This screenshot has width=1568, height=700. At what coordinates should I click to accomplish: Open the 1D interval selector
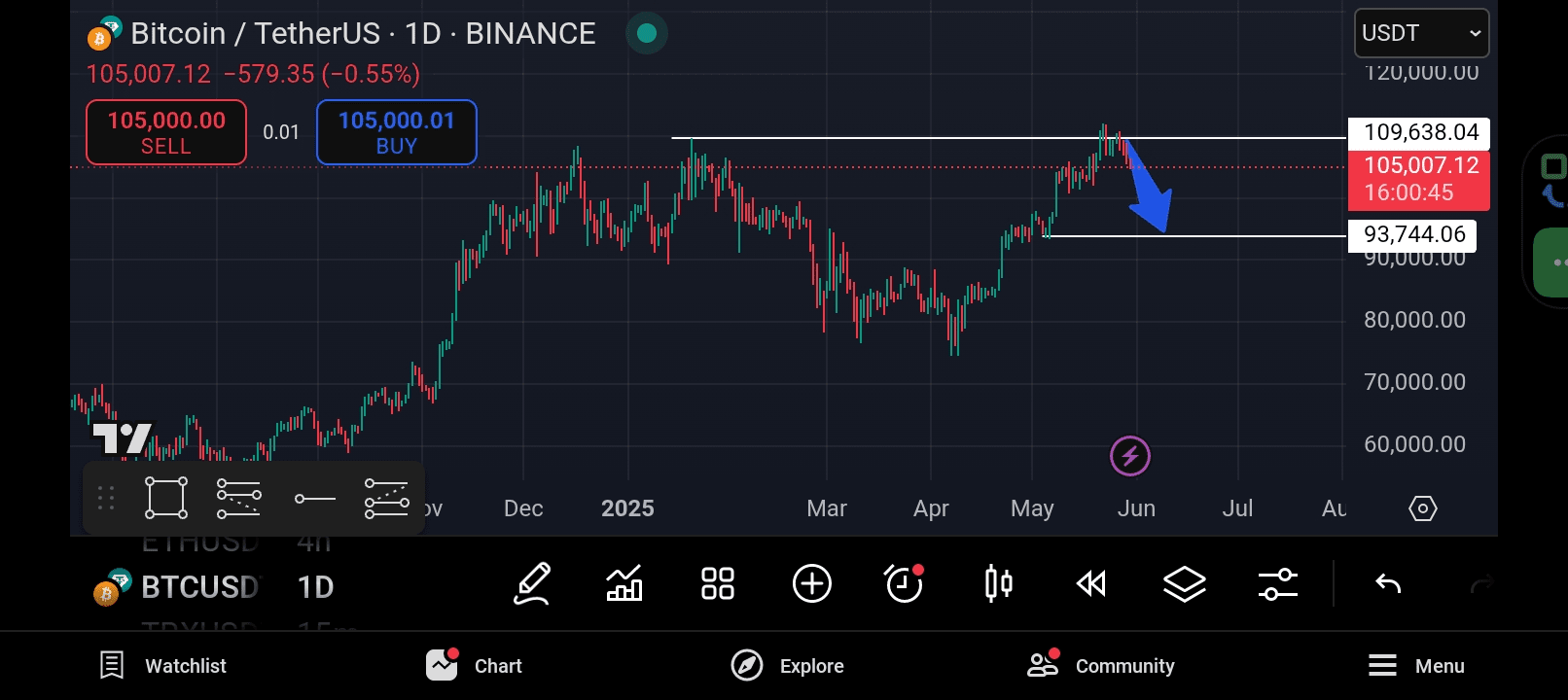315,587
